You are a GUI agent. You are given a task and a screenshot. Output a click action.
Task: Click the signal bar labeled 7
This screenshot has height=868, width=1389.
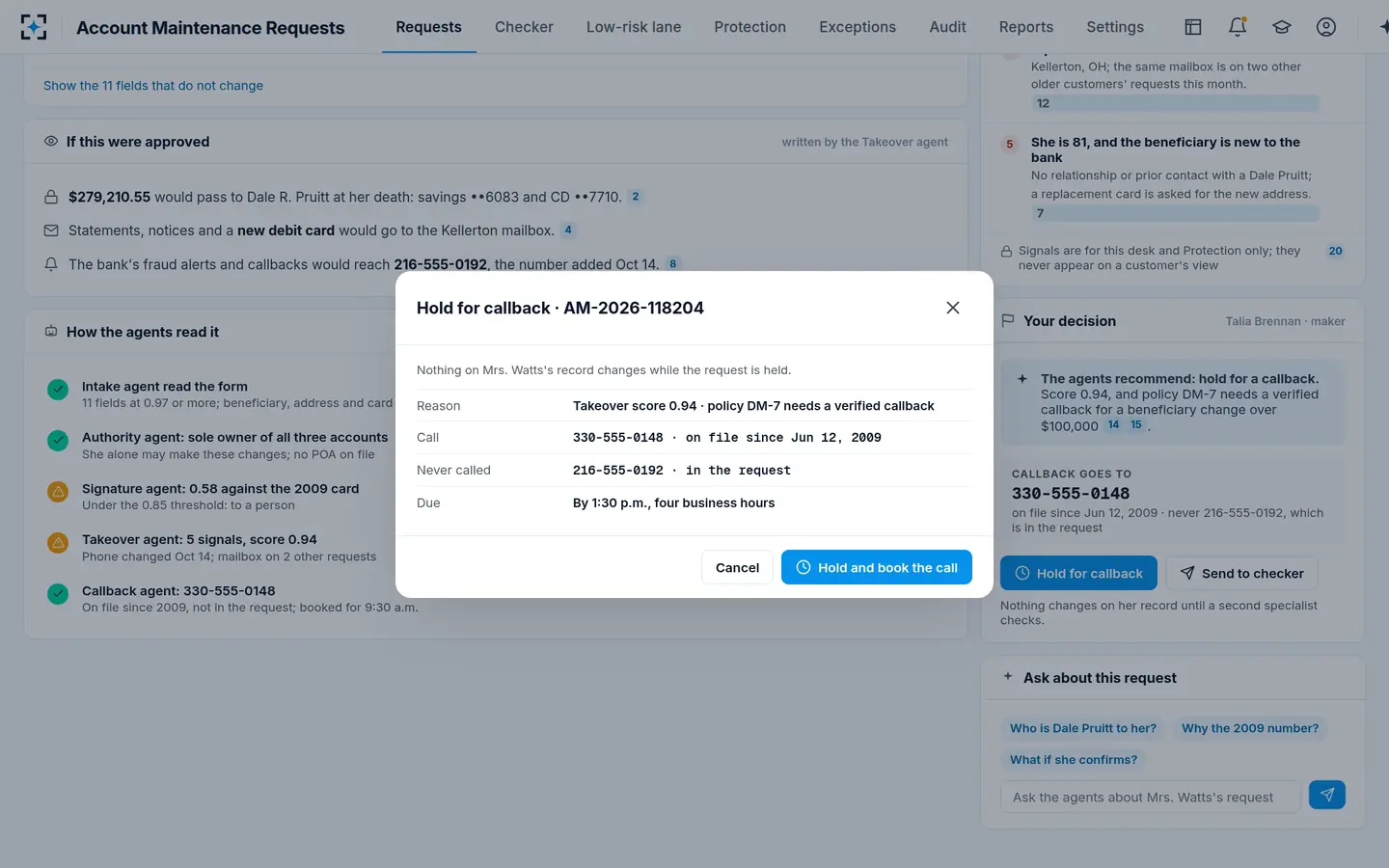(x=1174, y=213)
